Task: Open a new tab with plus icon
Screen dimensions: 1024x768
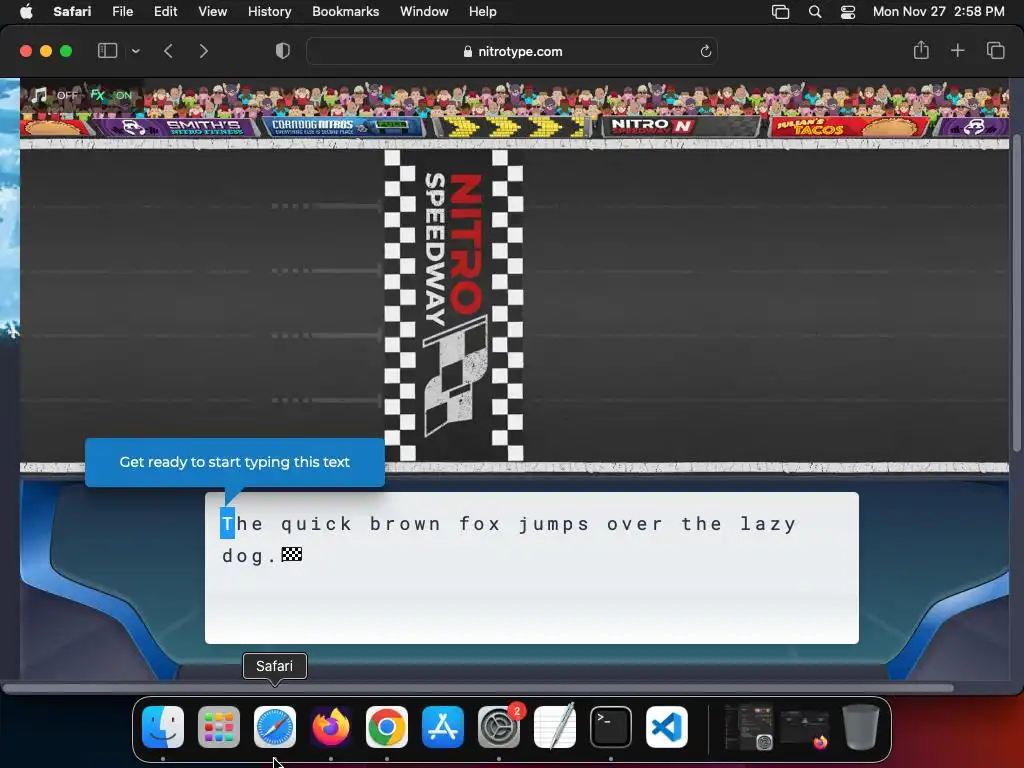Action: 957,50
